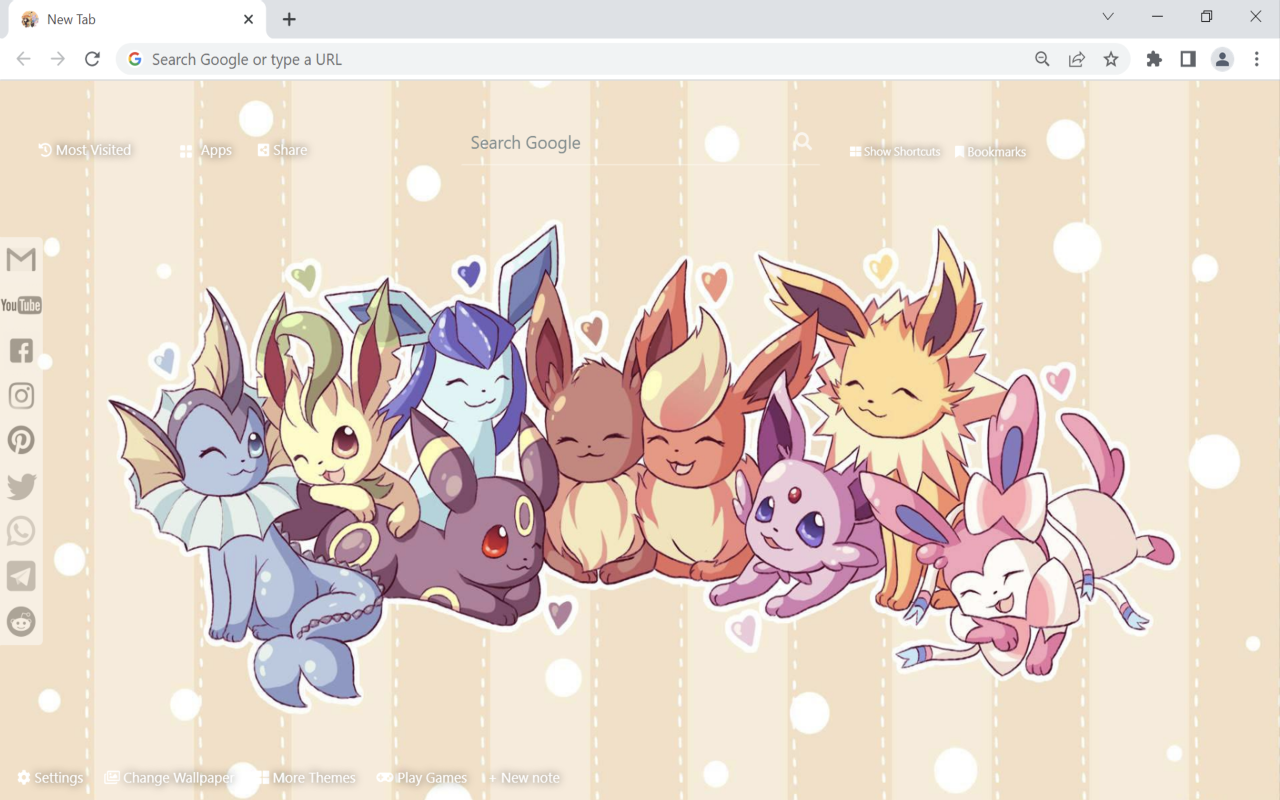Go back to previous page
The width and height of the screenshot is (1280, 800).
tap(24, 59)
